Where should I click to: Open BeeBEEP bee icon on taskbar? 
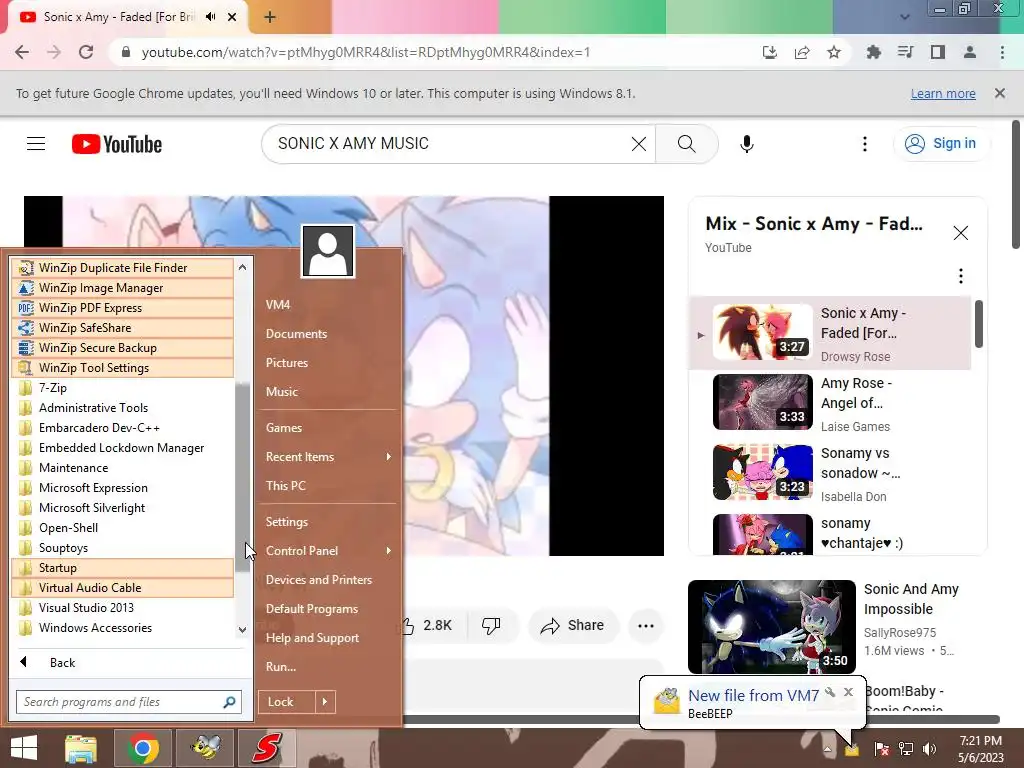point(204,748)
